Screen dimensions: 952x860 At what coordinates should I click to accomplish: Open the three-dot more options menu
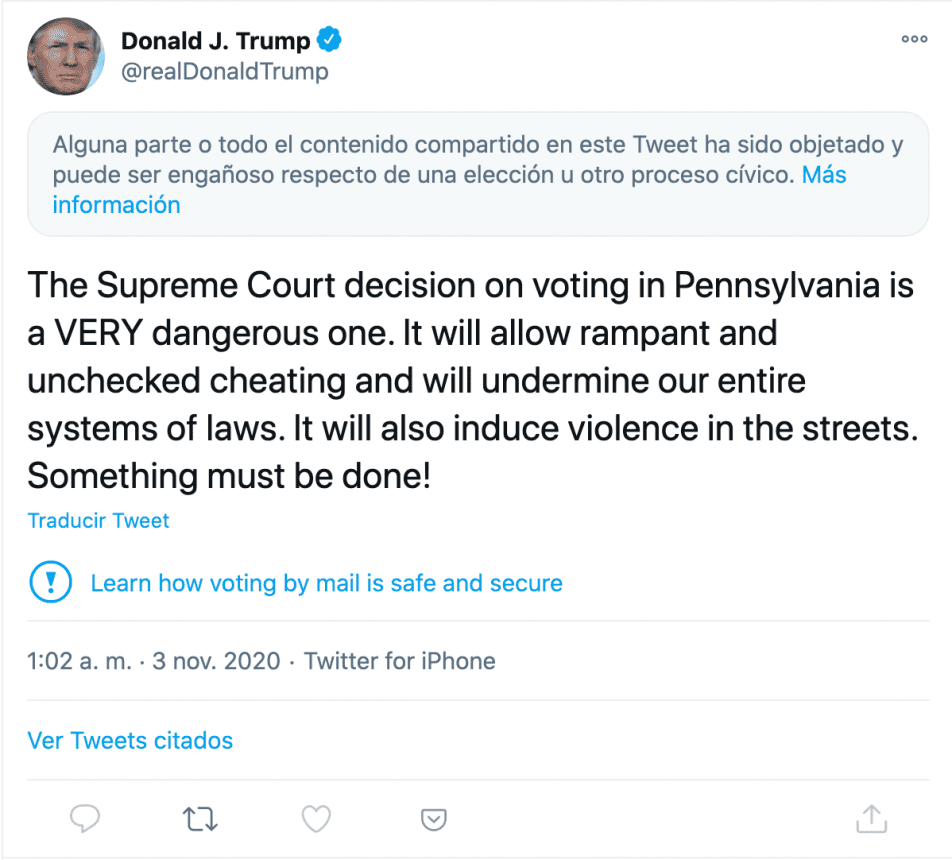coord(914,39)
